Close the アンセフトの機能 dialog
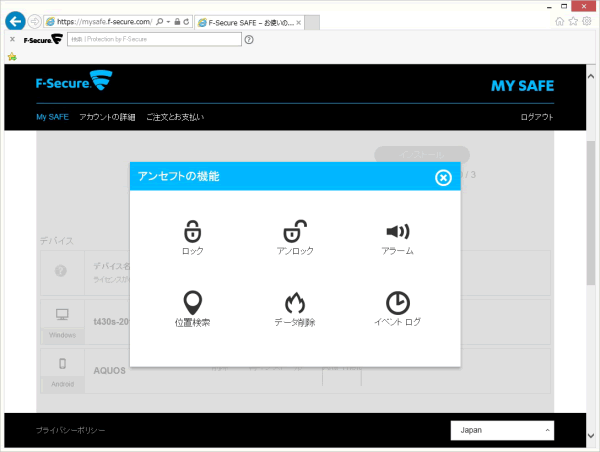 pyautogui.click(x=443, y=177)
